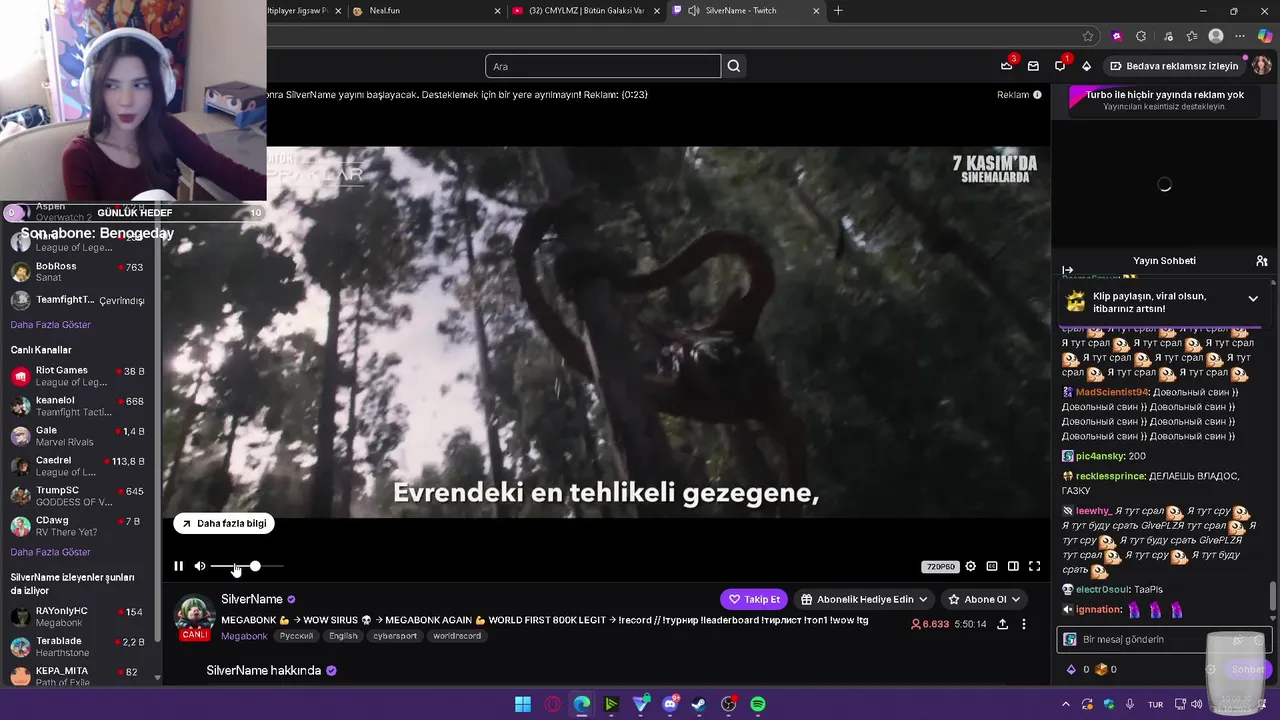1280x720 pixels.
Task: Open the channel more options menu
Action: (x=1023, y=624)
